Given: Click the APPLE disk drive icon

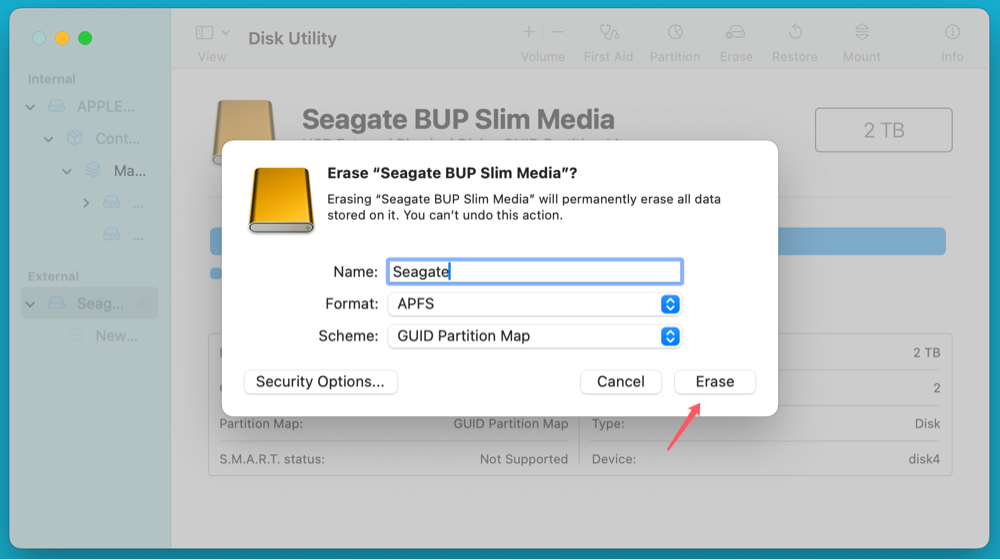Looking at the screenshot, I should pyautogui.click(x=57, y=106).
